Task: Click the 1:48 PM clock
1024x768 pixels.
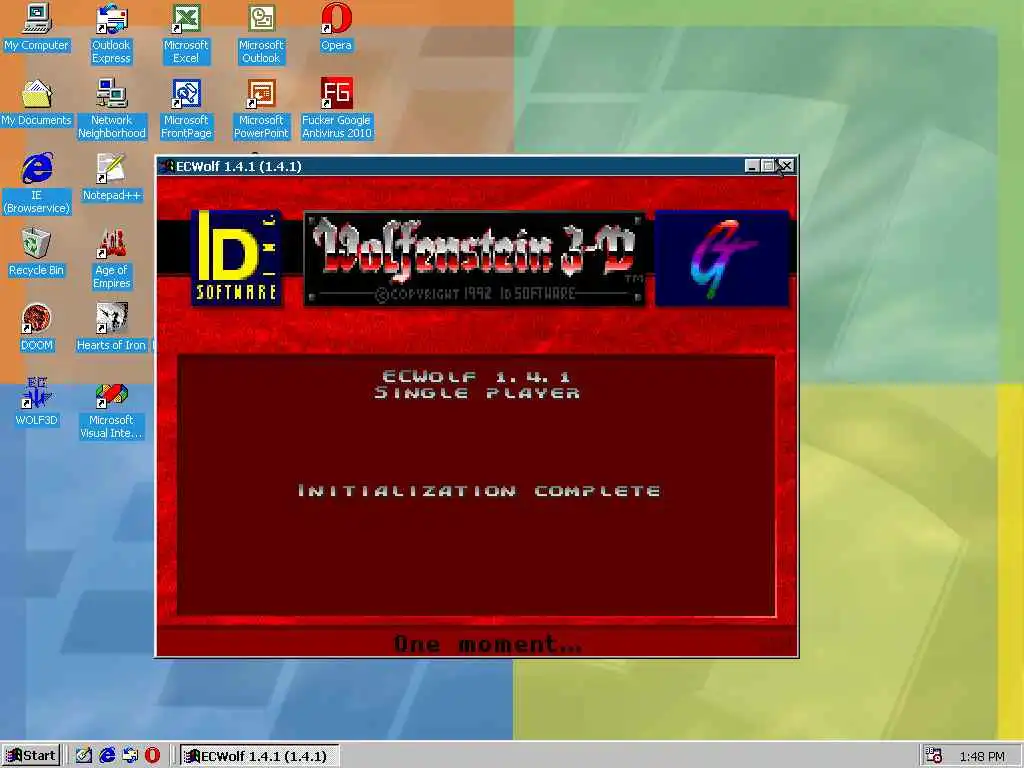Action: pyautogui.click(x=982, y=756)
